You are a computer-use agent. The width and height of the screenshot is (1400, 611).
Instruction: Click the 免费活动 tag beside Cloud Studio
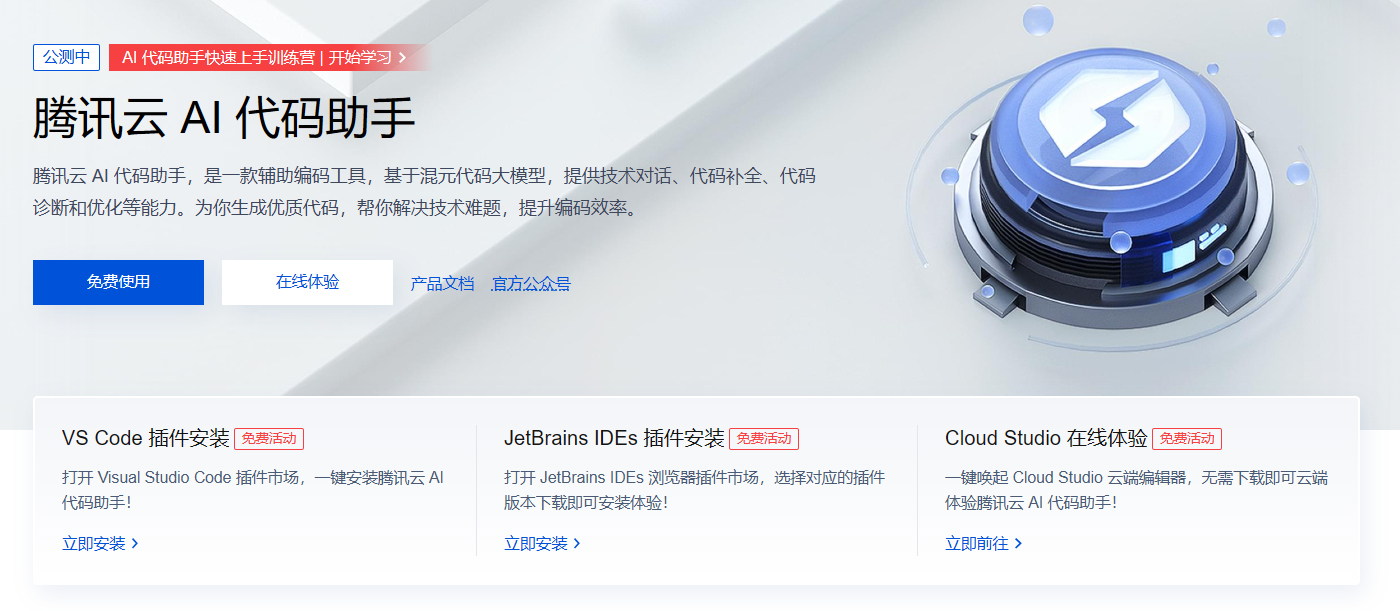pos(1187,438)
